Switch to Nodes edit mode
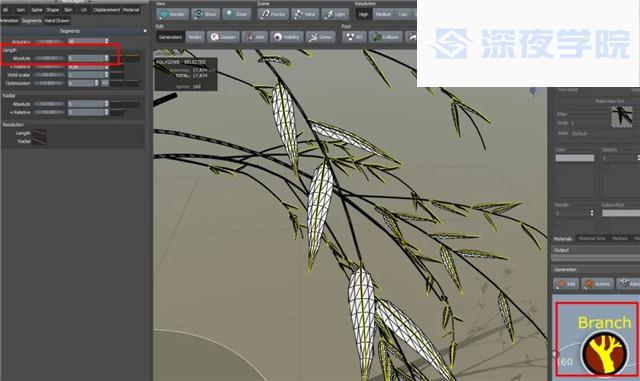The height and width of the screenshot is (381, 640). tap(195, 37)
